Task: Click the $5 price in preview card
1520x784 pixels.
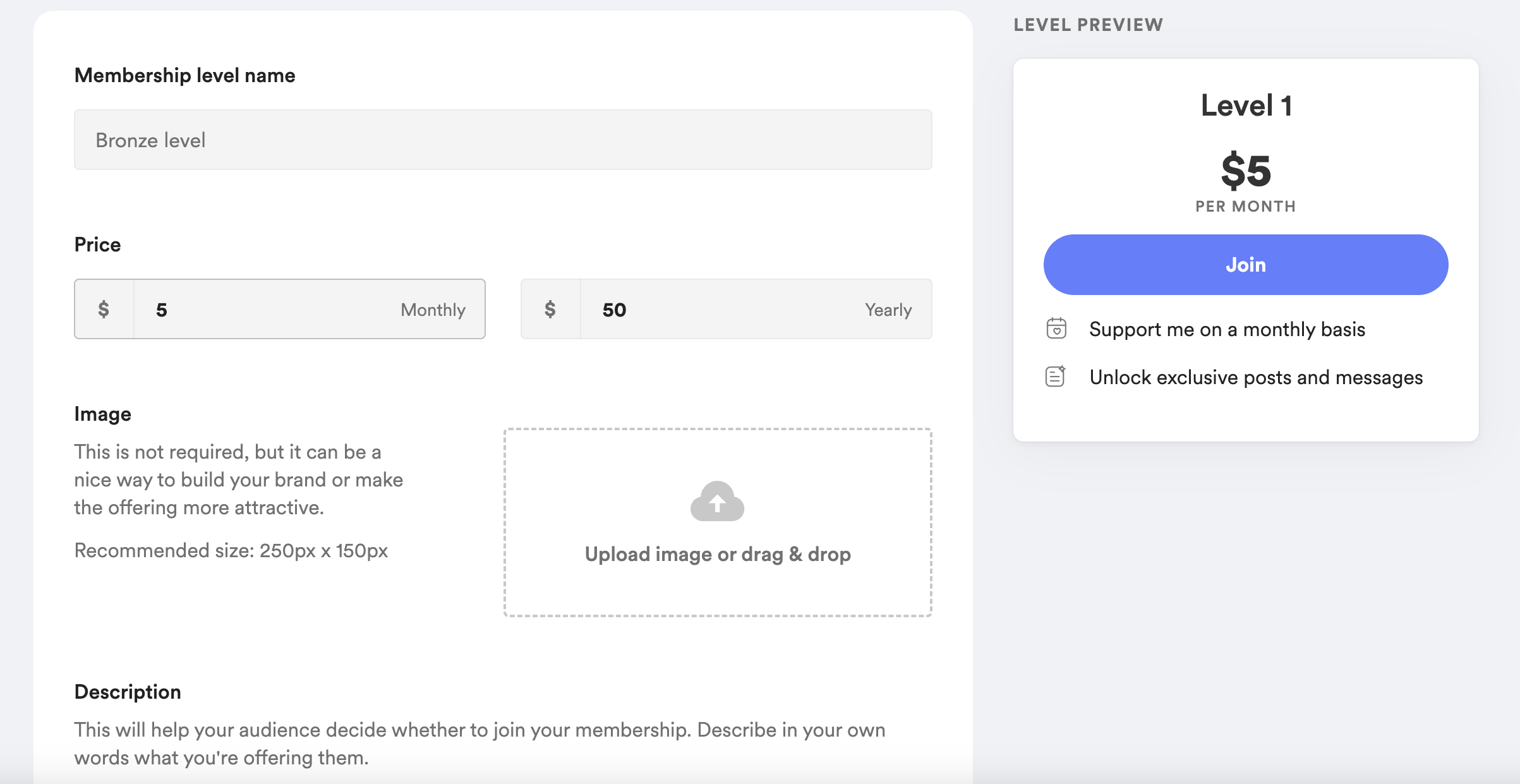Action: coord(1245,171)
